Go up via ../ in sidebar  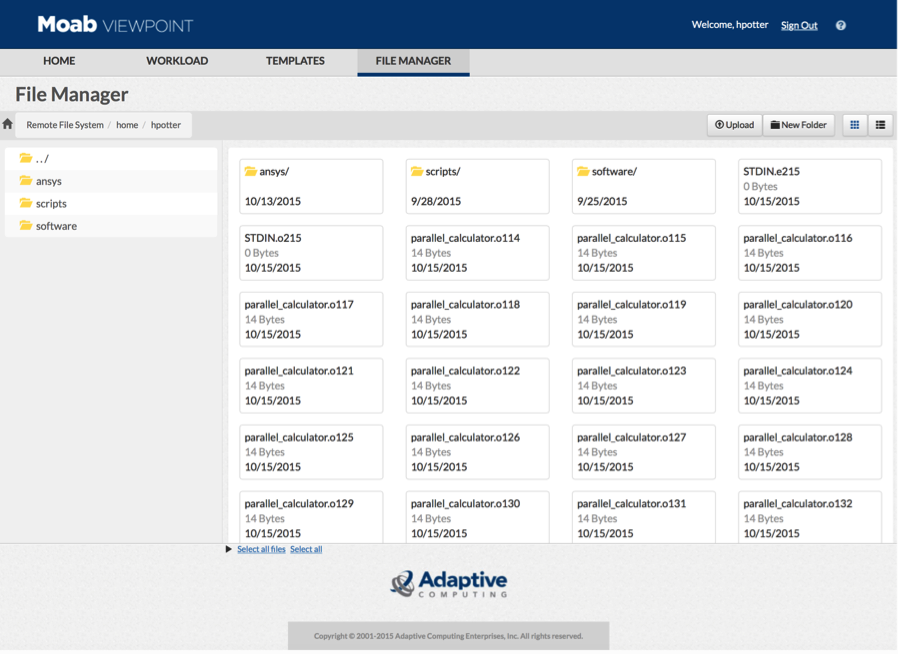[111, 158]
